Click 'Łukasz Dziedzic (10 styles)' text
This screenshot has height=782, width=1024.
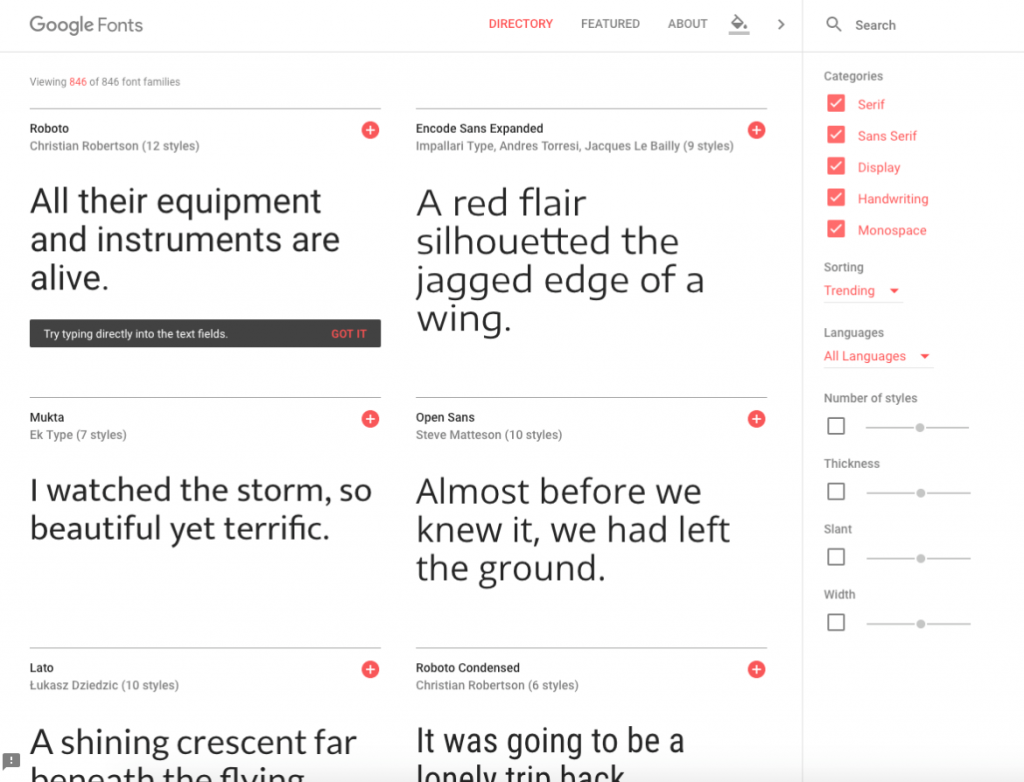pos(104,685)
